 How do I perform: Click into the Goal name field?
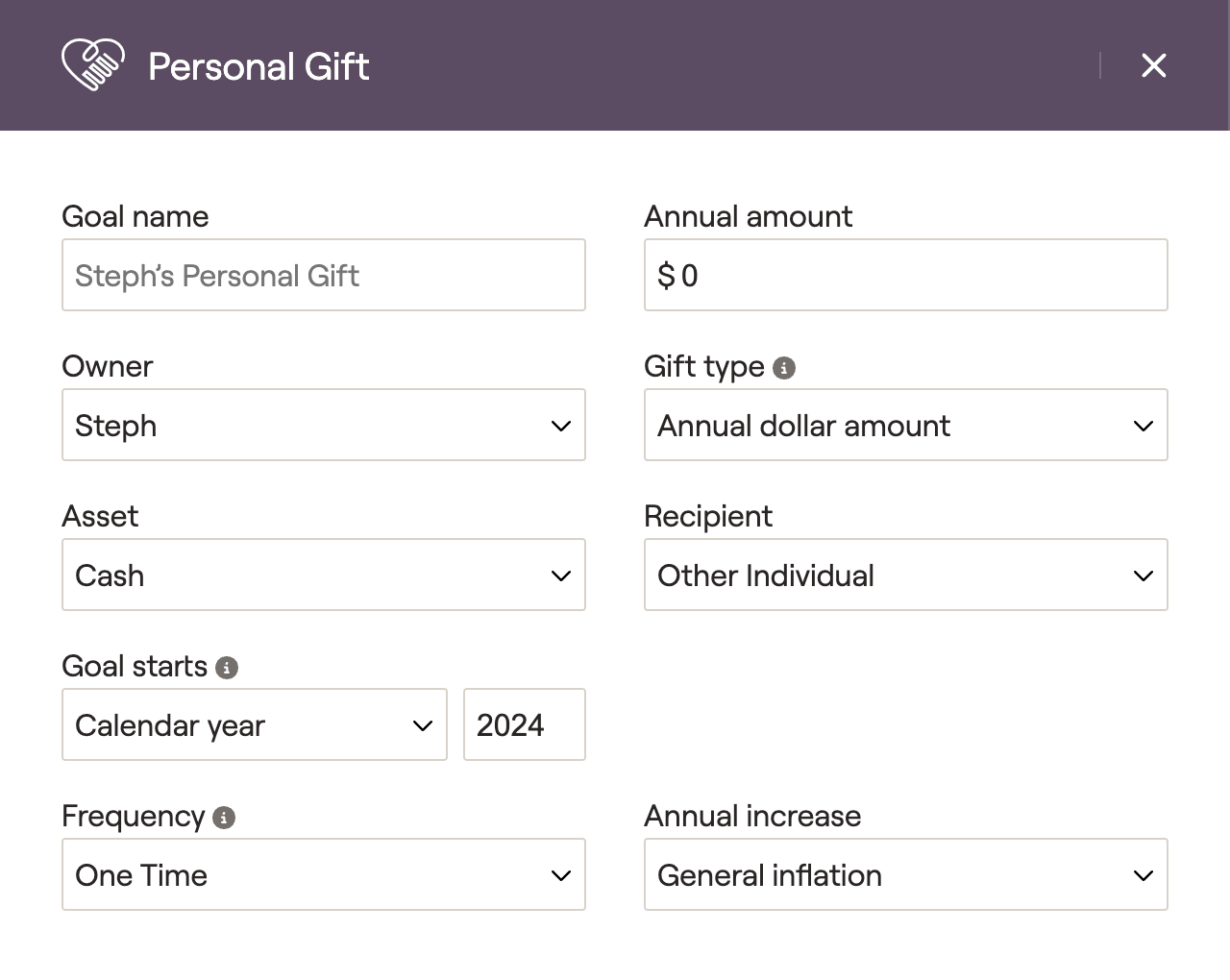pos(323,275)
